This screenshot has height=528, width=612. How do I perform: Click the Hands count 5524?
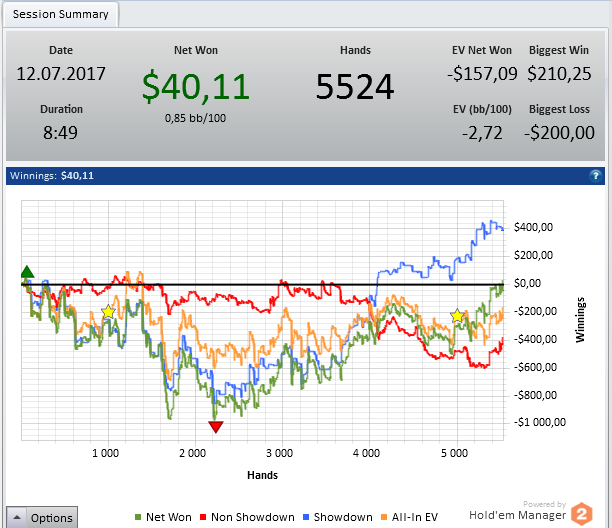355,87
